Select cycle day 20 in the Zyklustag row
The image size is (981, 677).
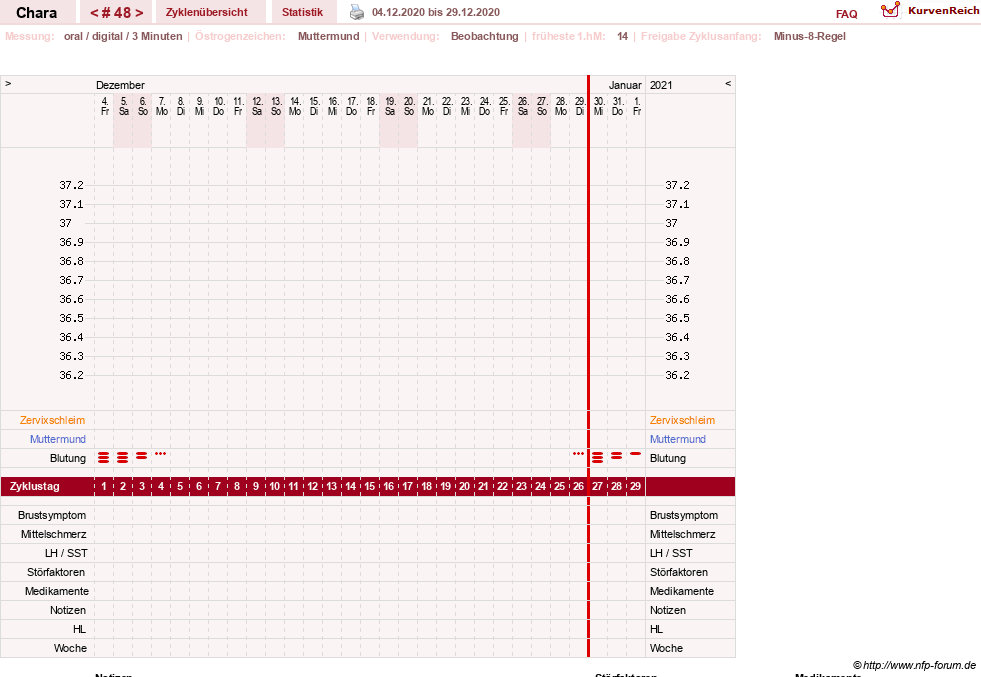tap(465, 486)
